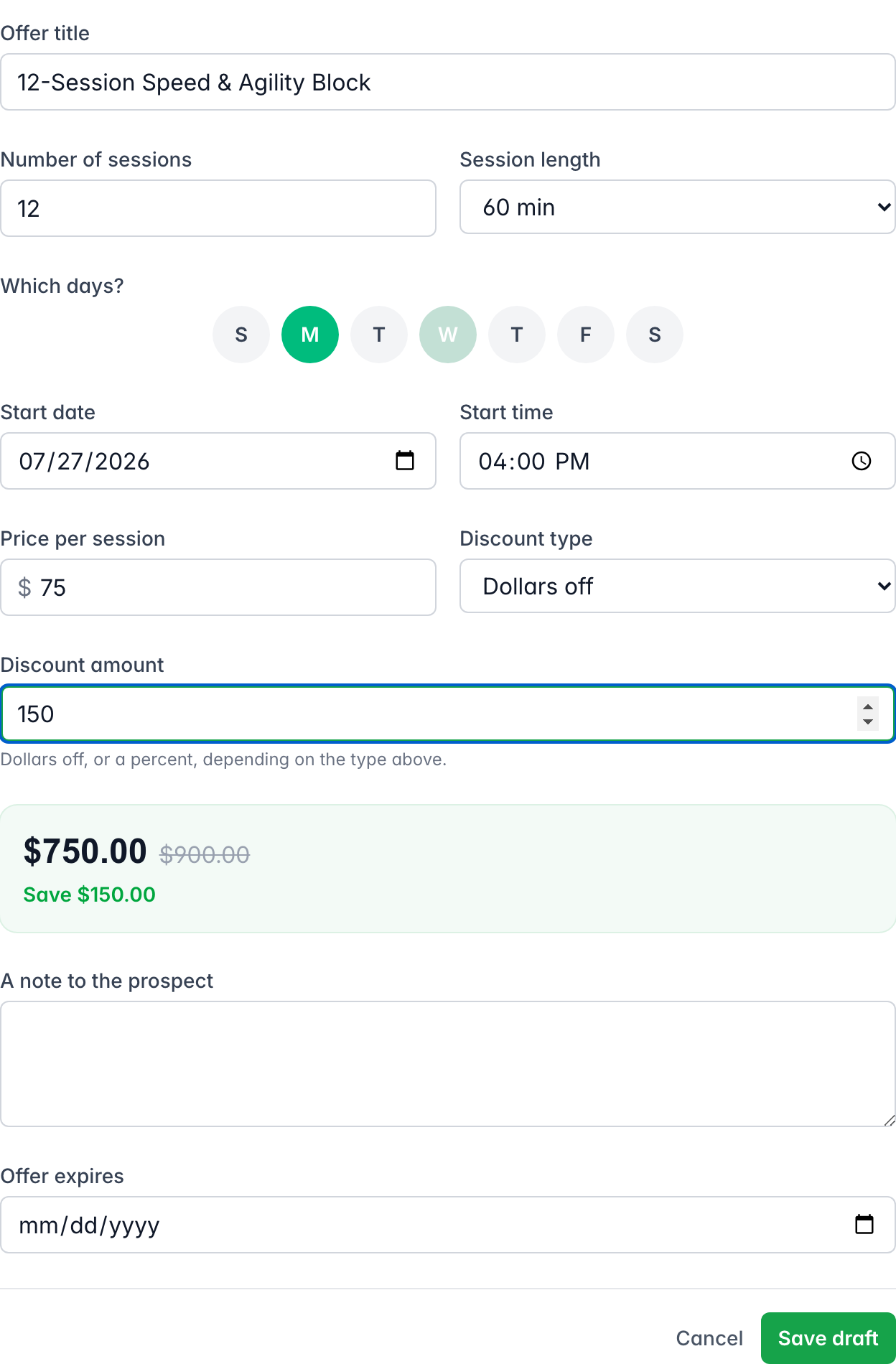Image resolution: width=896 pixels, height=1364 pixels.
Task: Decrease discount amount with the down arrow
Action: [868, 722]
